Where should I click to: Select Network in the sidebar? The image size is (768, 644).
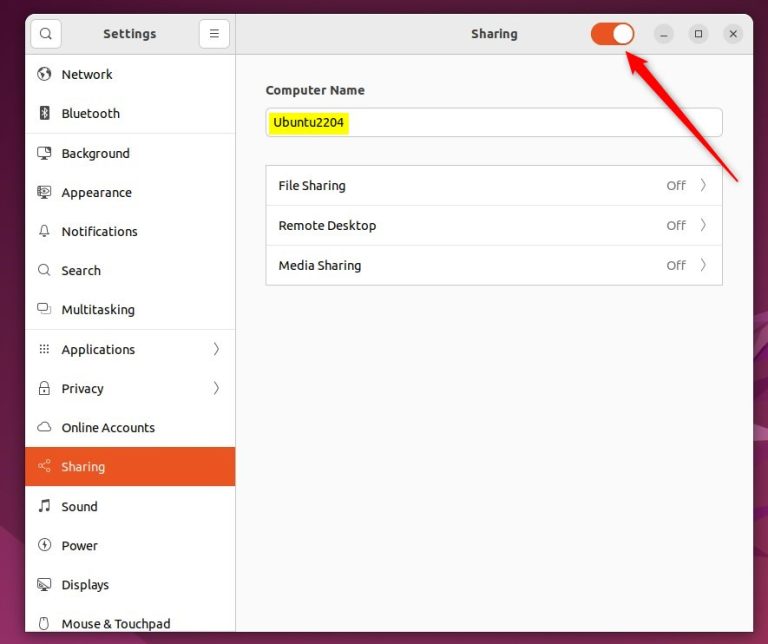click(130, 74)
